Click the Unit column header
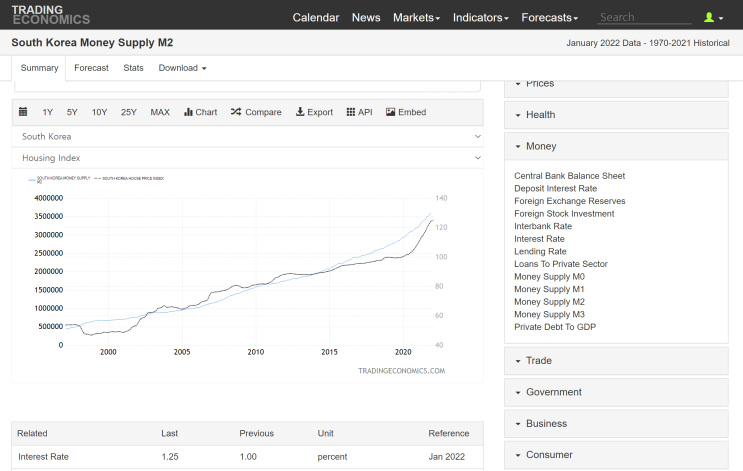743x471 pixels. click(x=326, y=434)
